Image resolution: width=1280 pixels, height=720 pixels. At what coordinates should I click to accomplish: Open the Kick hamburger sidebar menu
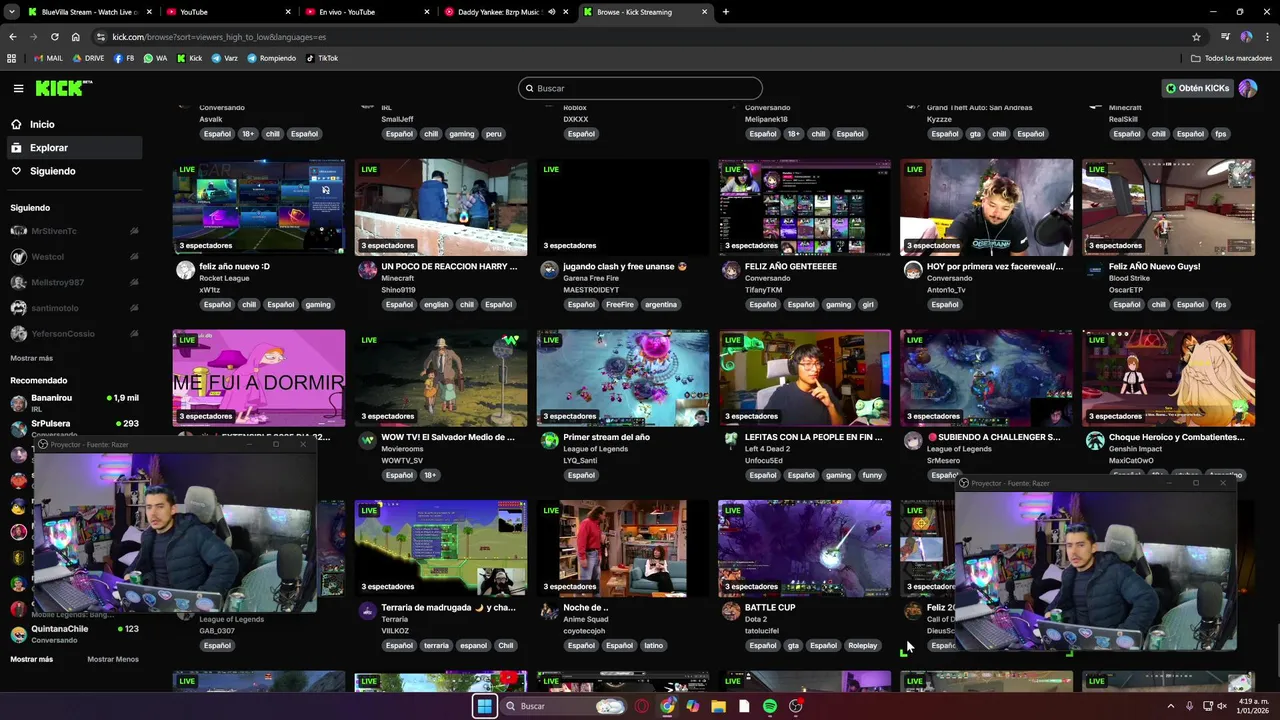18,88
